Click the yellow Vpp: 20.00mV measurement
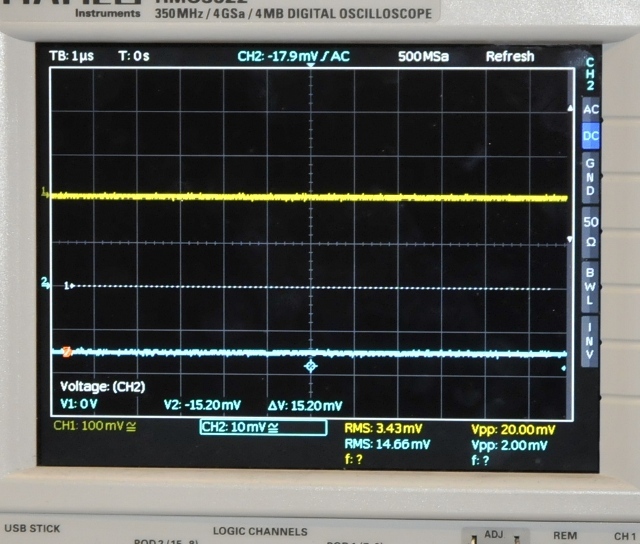This screenshot has height=544, width=640. (x=513, y=430)
